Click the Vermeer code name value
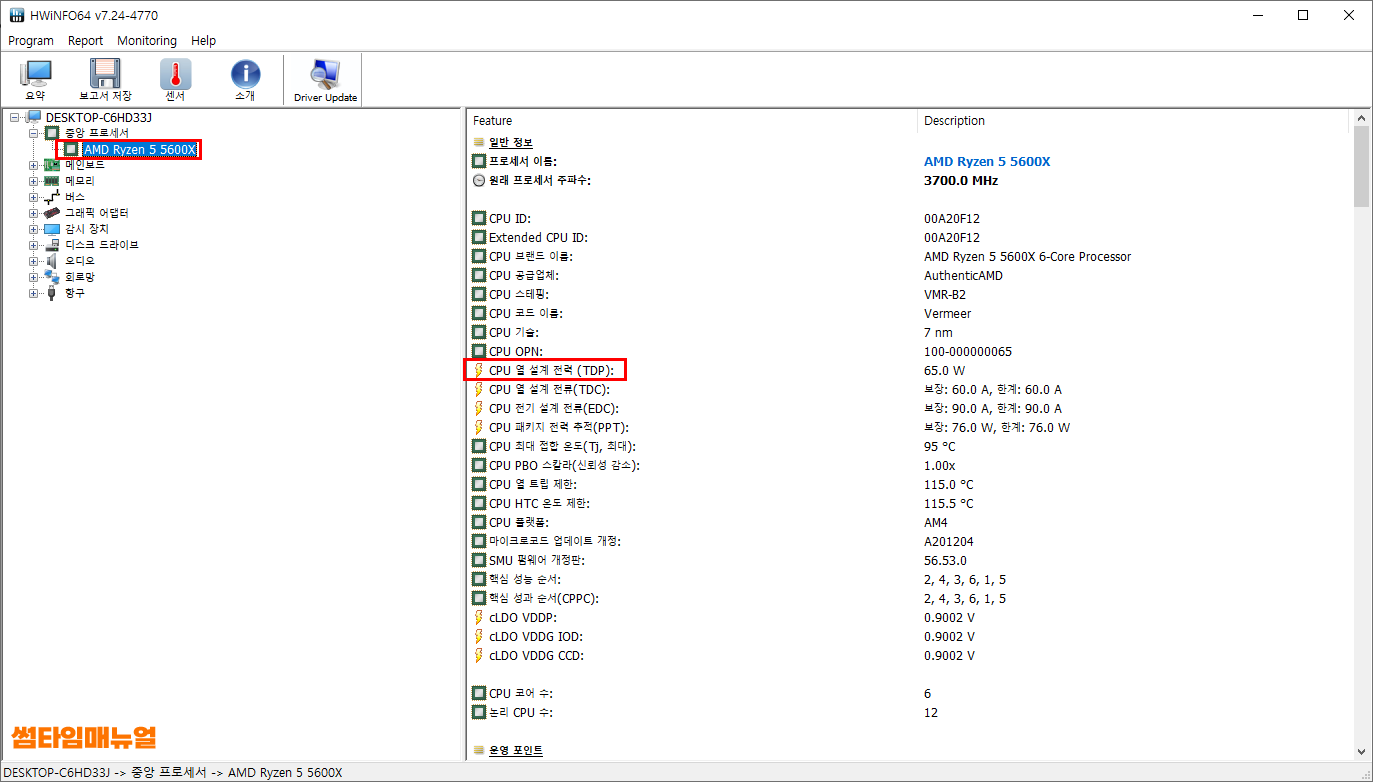 pos(947,313)
